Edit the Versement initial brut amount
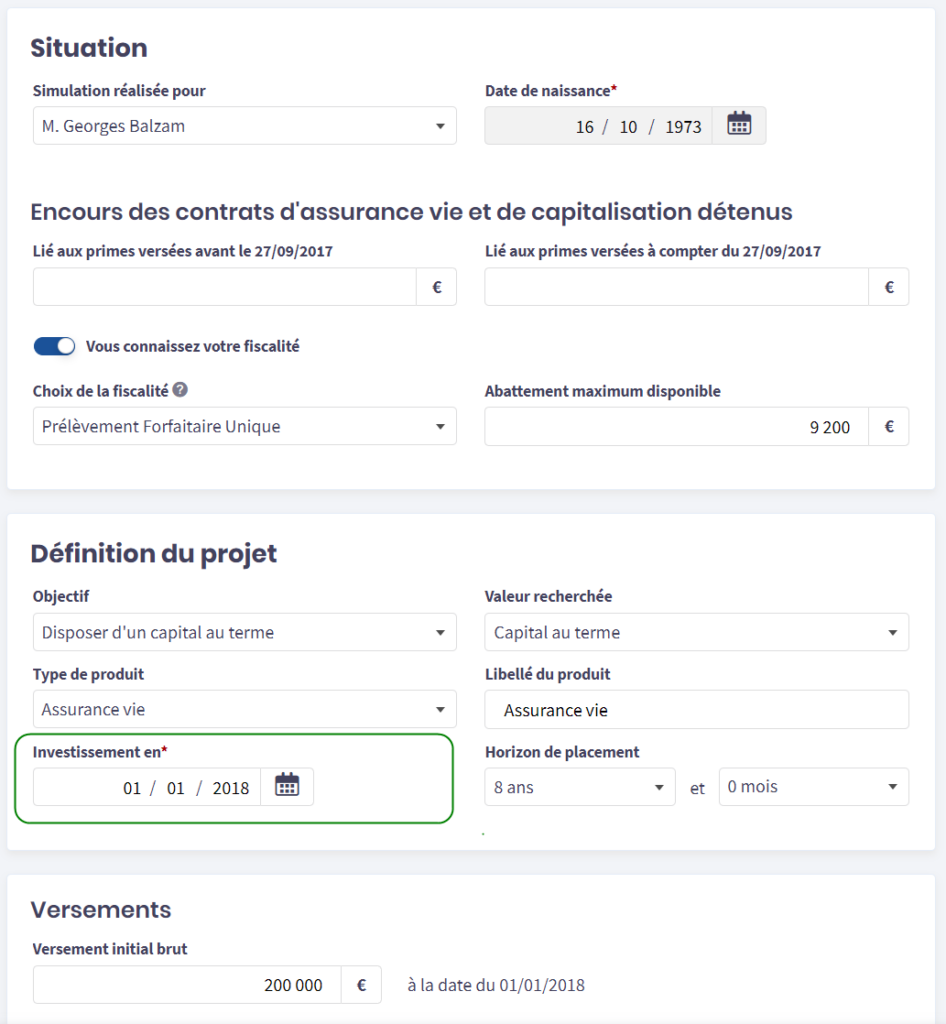This screenshot has width=946, height=1024. [187, 985]
